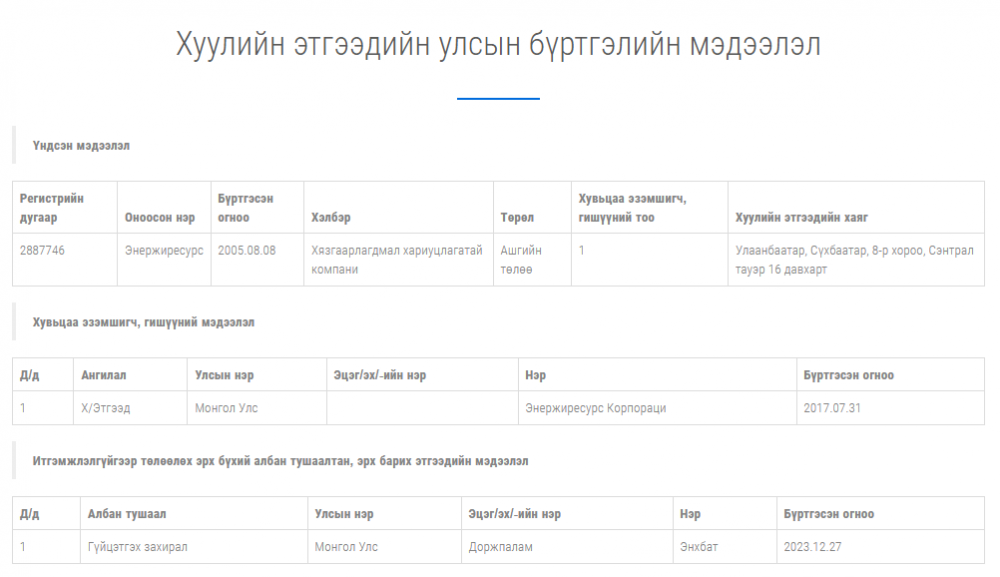
Task: Select the Гүйцэтгэх захирал position cell
Action: pyautogui.click(x=137, y=547)
